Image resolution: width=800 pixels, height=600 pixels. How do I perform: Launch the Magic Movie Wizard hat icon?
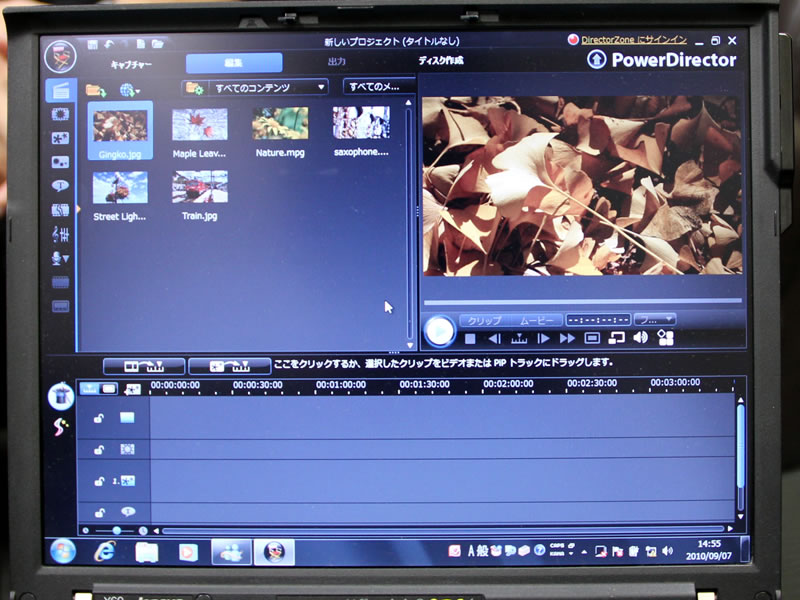(60, 396)
